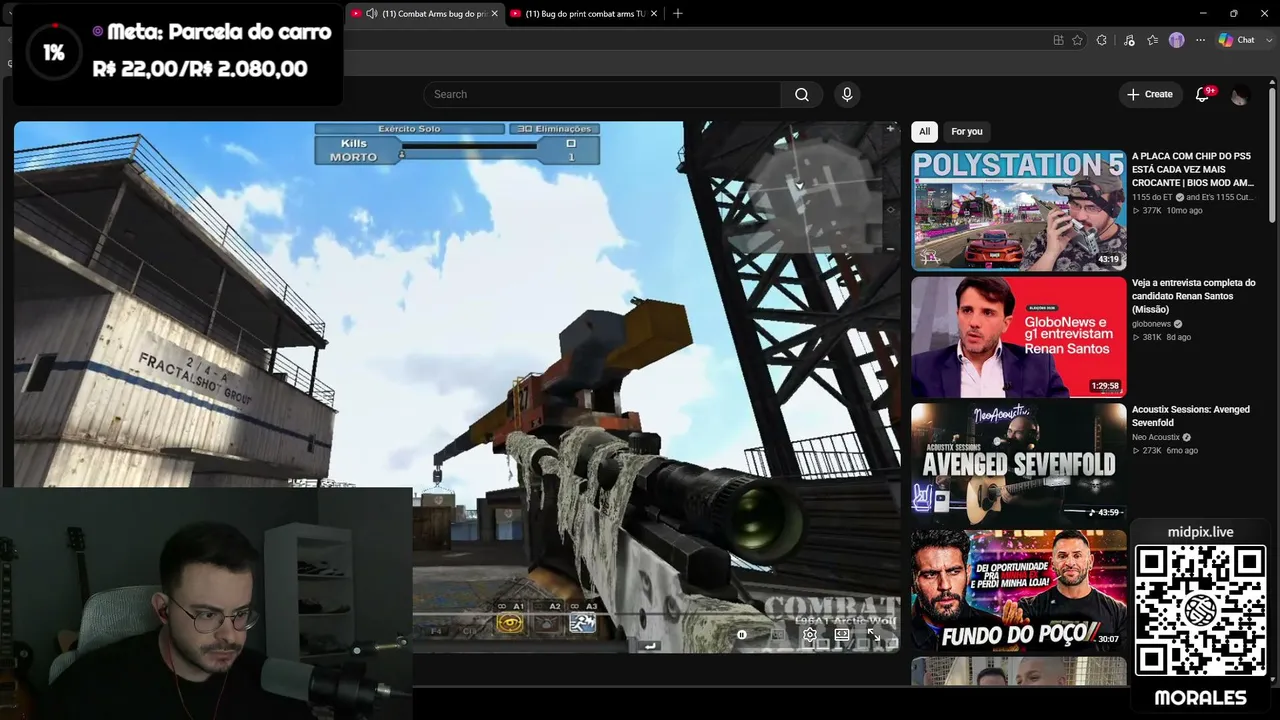This screenshot has height=720, width=1280.
Task: Close the 'Combat Arms bug do print' tab
Action: point(494,13)
